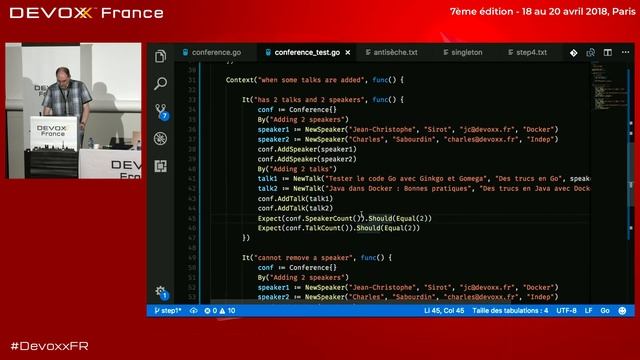The height and width of the screenshot is (360, 640).
Task: Open the editor more actions ellipsis
Action: click(625, 52)
